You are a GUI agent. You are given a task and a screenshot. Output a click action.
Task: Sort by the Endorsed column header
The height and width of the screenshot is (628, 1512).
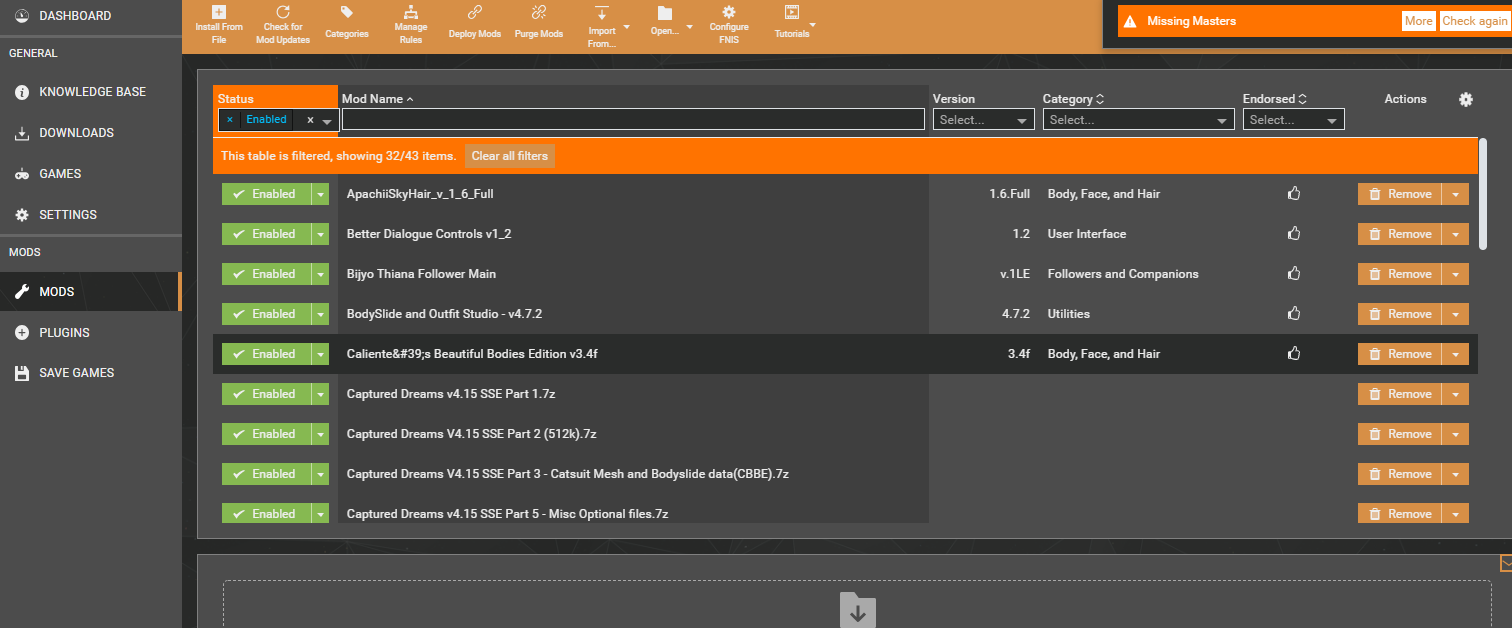coord(1275,99)
